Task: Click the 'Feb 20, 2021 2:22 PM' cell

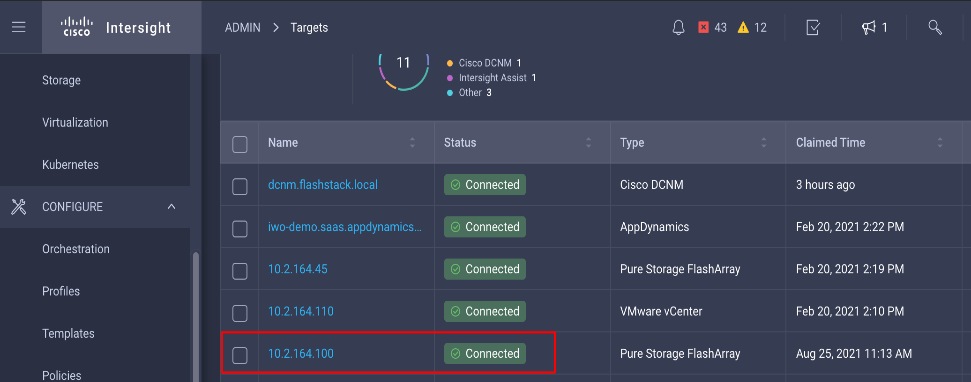Action: coord(850,227)
